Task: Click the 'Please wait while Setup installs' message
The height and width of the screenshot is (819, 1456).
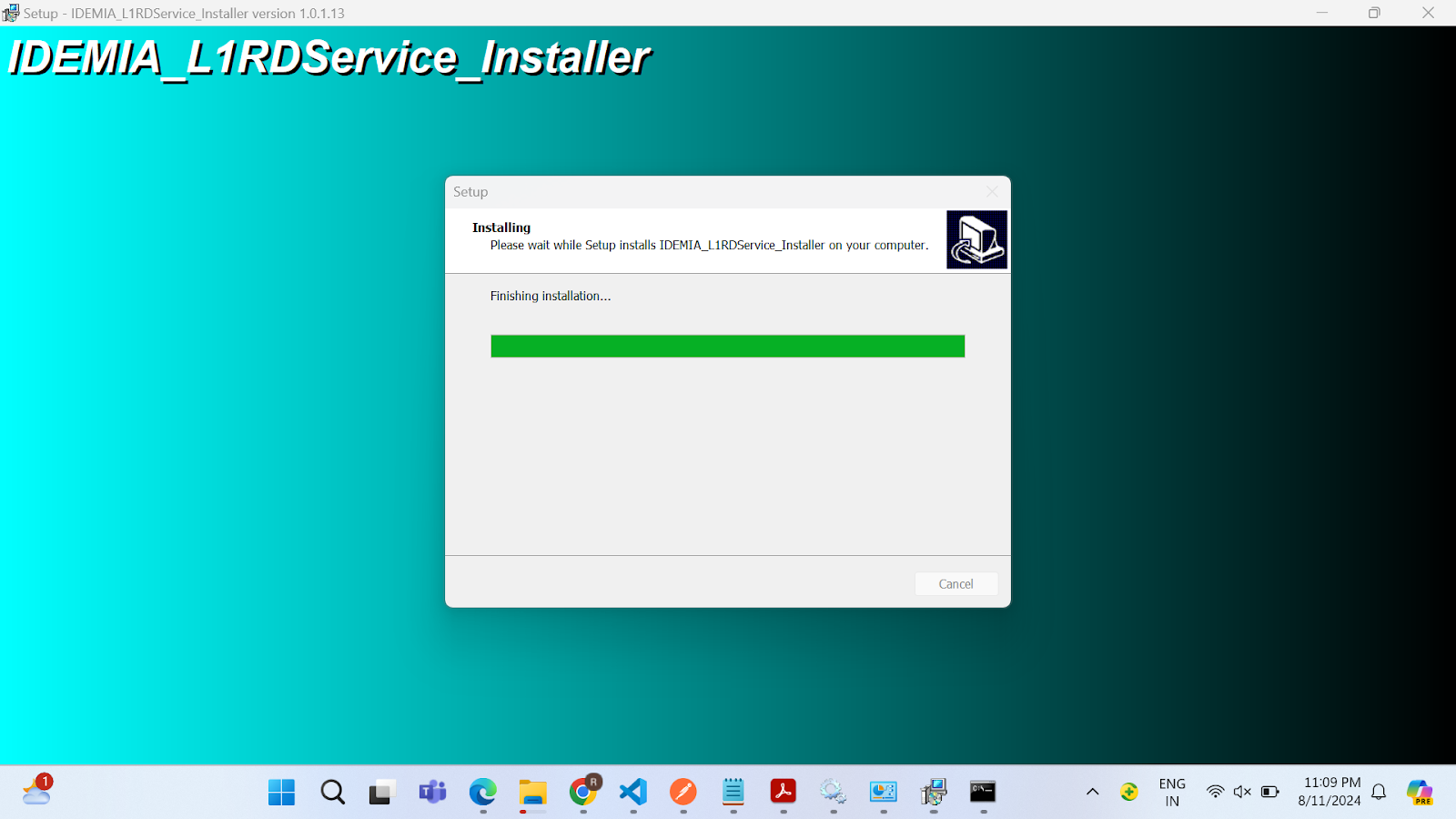Action: [x=709, y=246]
